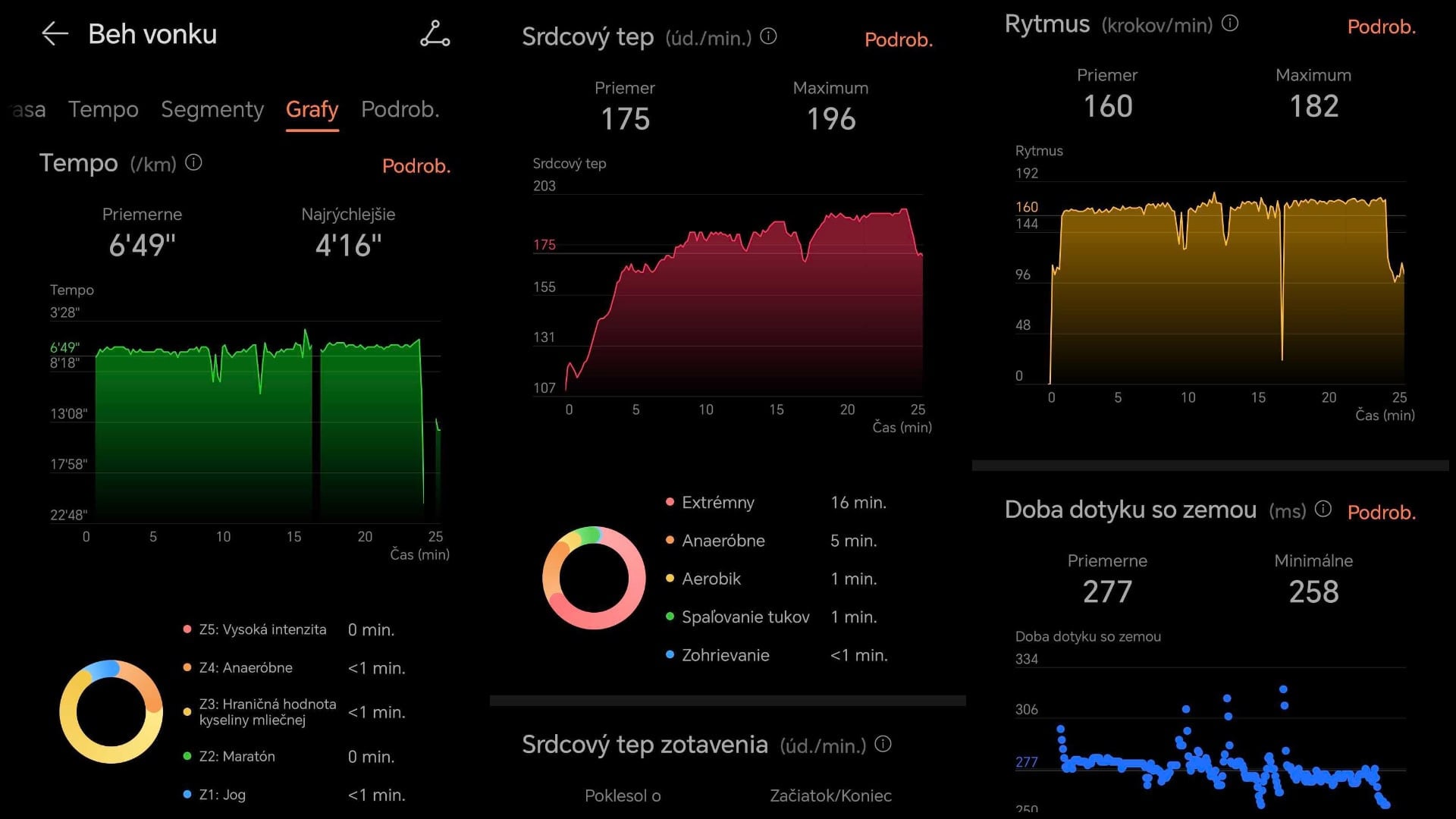Tap the yellow pace zones donut chart
Screen dimensions: 1456x819
click(111, 711)
